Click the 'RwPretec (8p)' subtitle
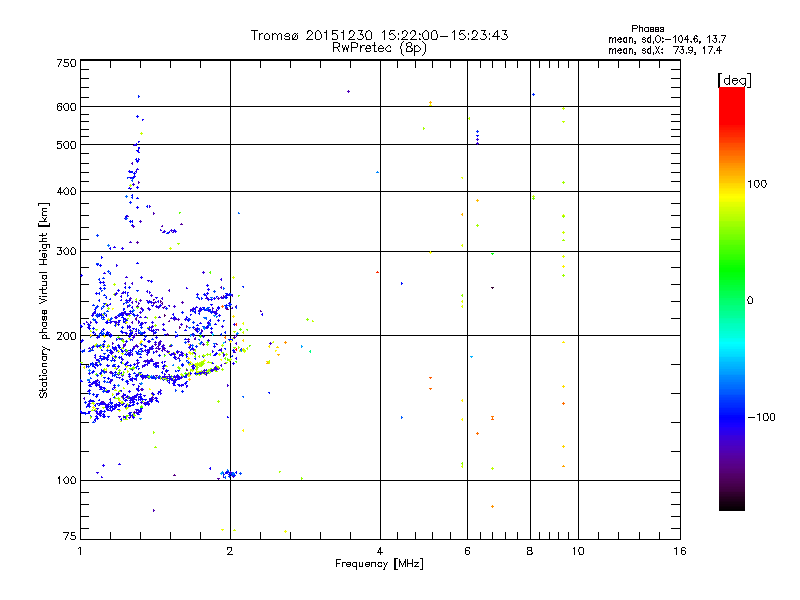The height and width of the screenshot is (600, 800). [x=379, y=48]
